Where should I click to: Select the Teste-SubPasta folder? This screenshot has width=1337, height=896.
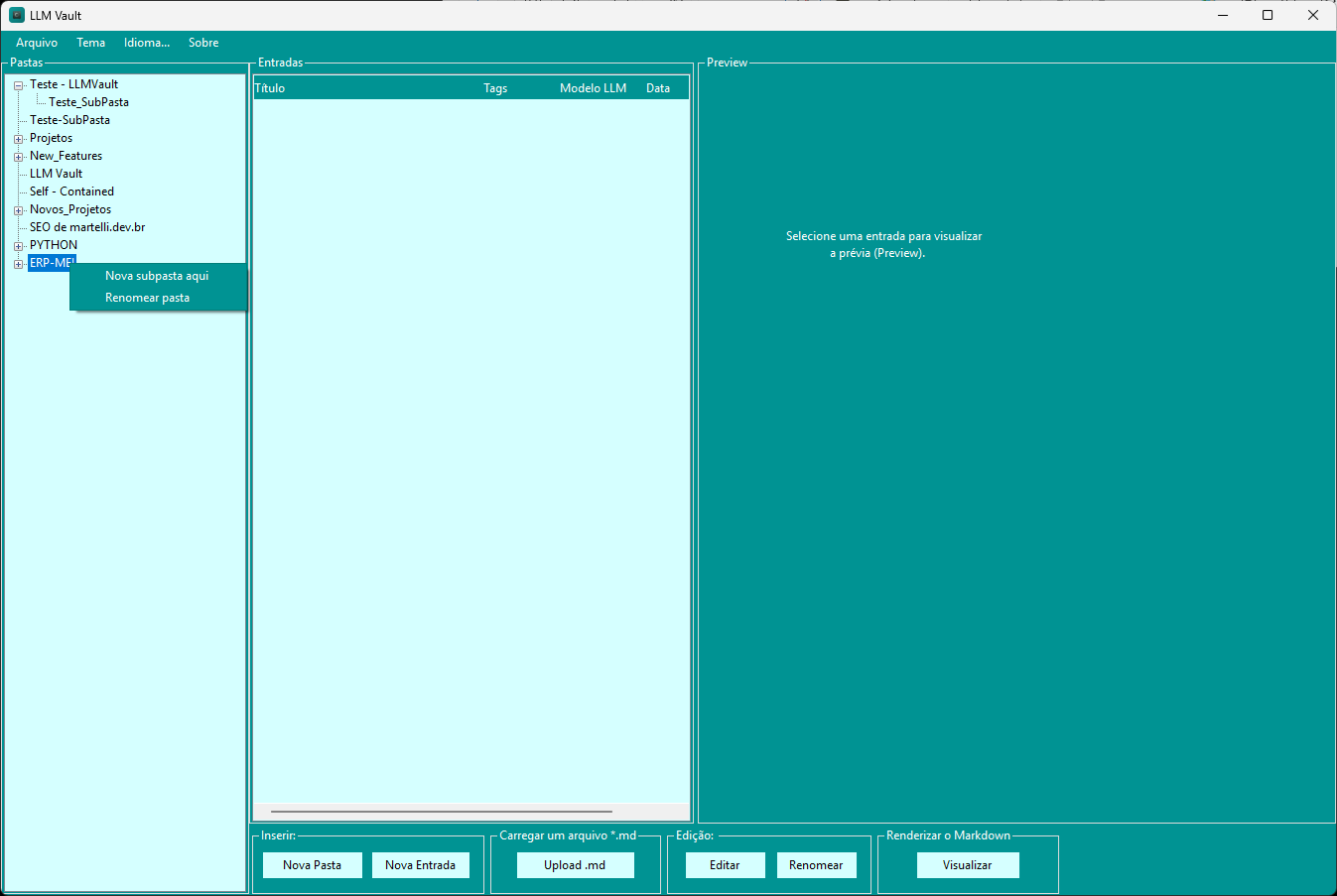click(x=69, y=120)
